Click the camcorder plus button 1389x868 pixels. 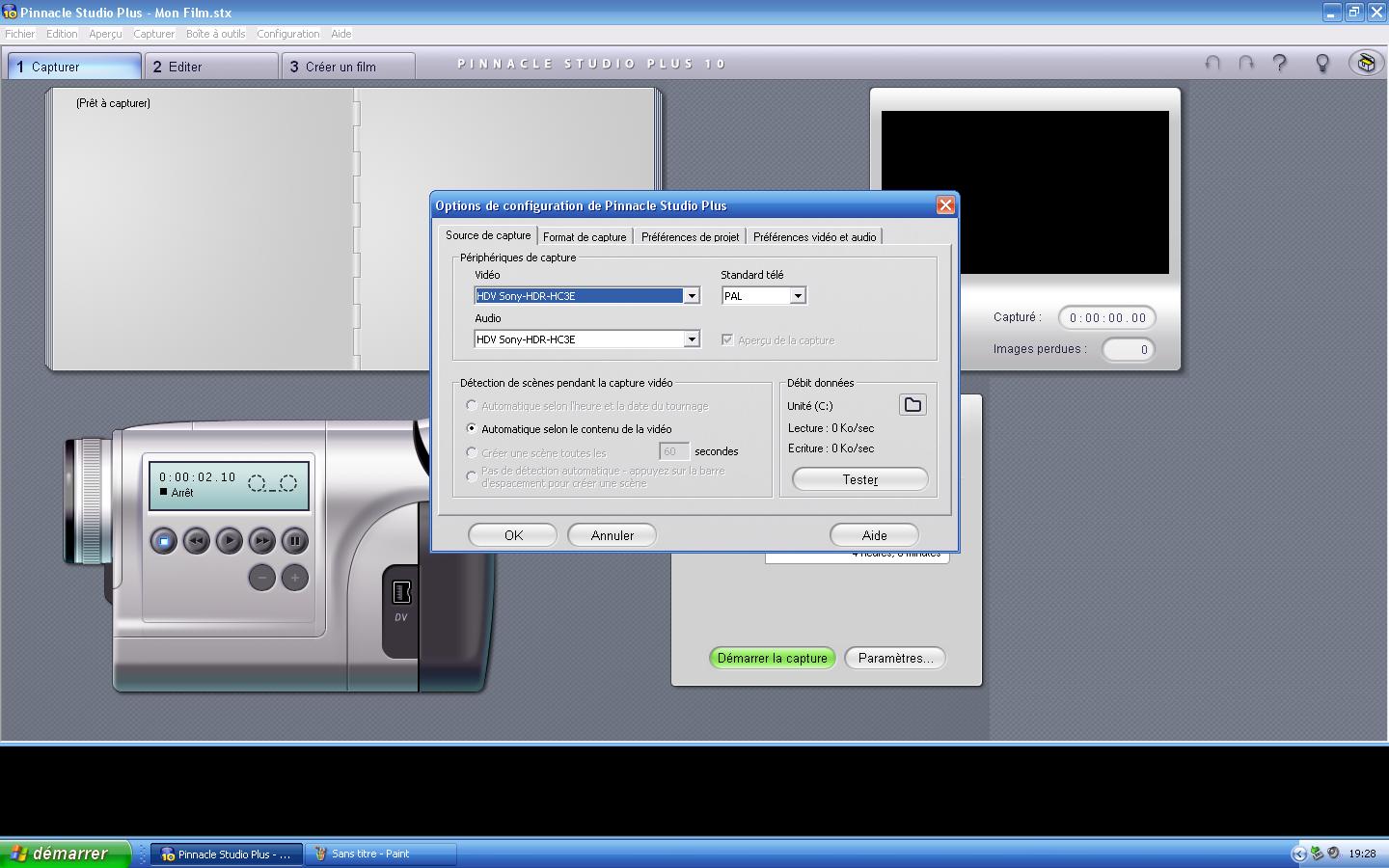[x=295, y=578]
